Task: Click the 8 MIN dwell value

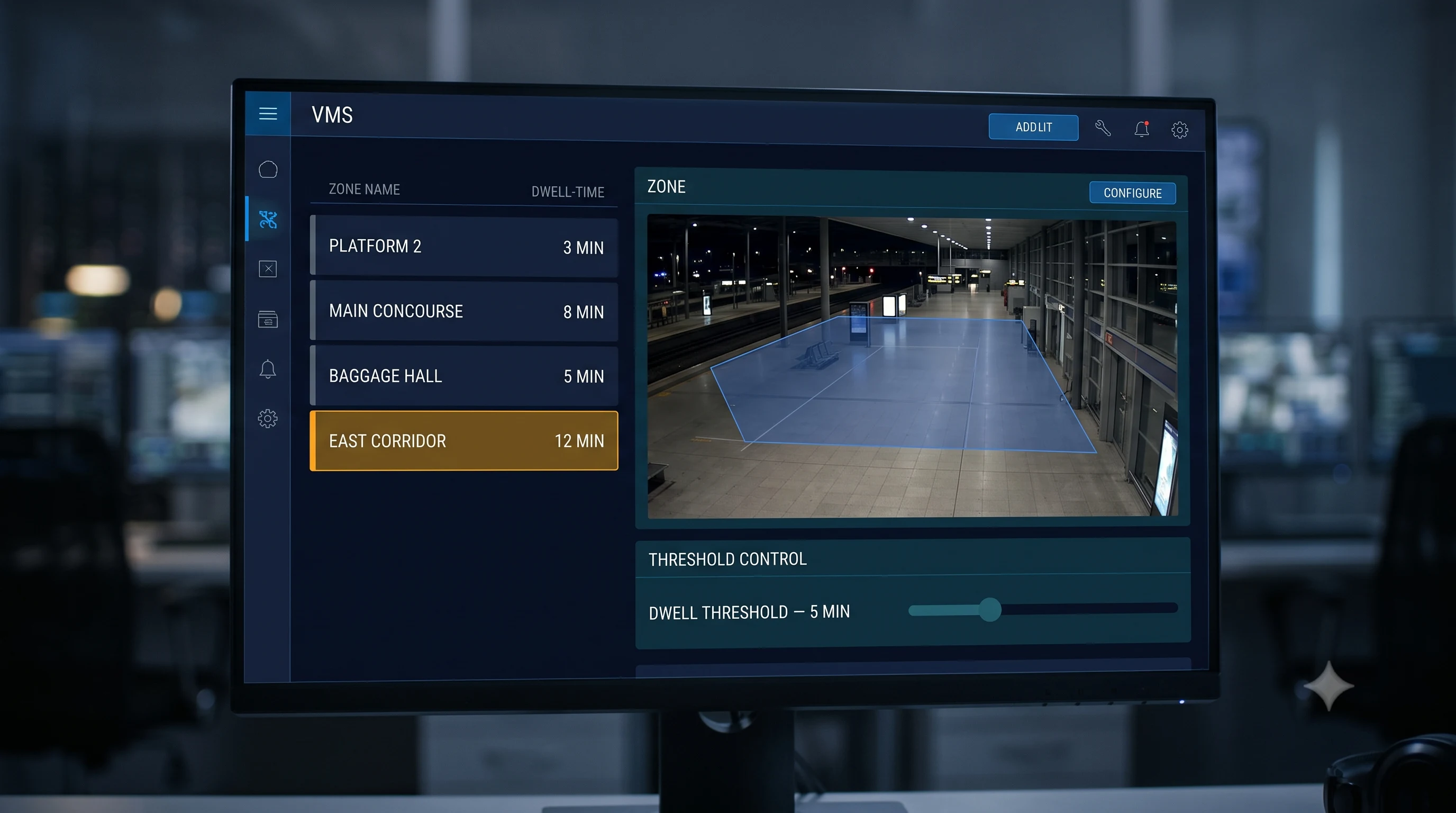Action: click(x=584, y=312)
